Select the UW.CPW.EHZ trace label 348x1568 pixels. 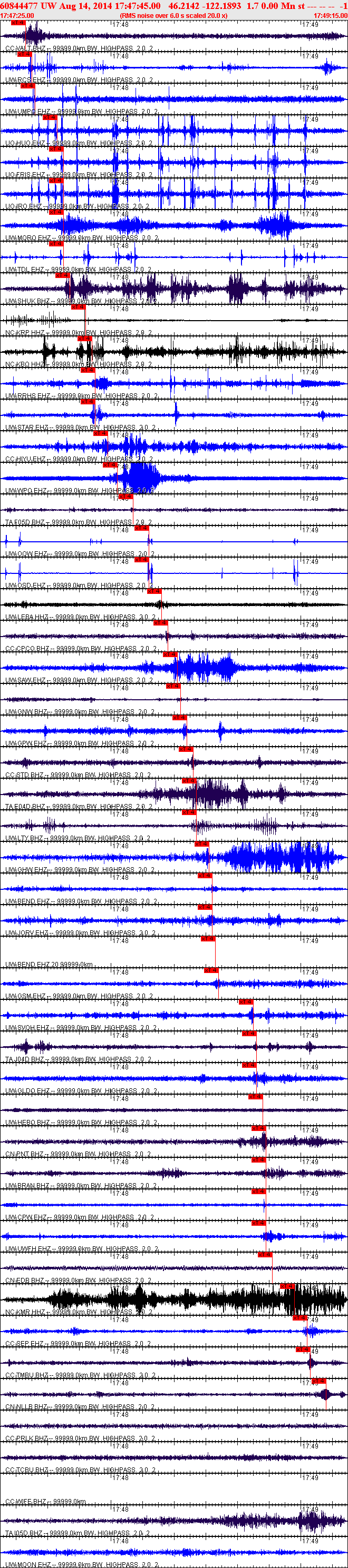(80, 1218)
